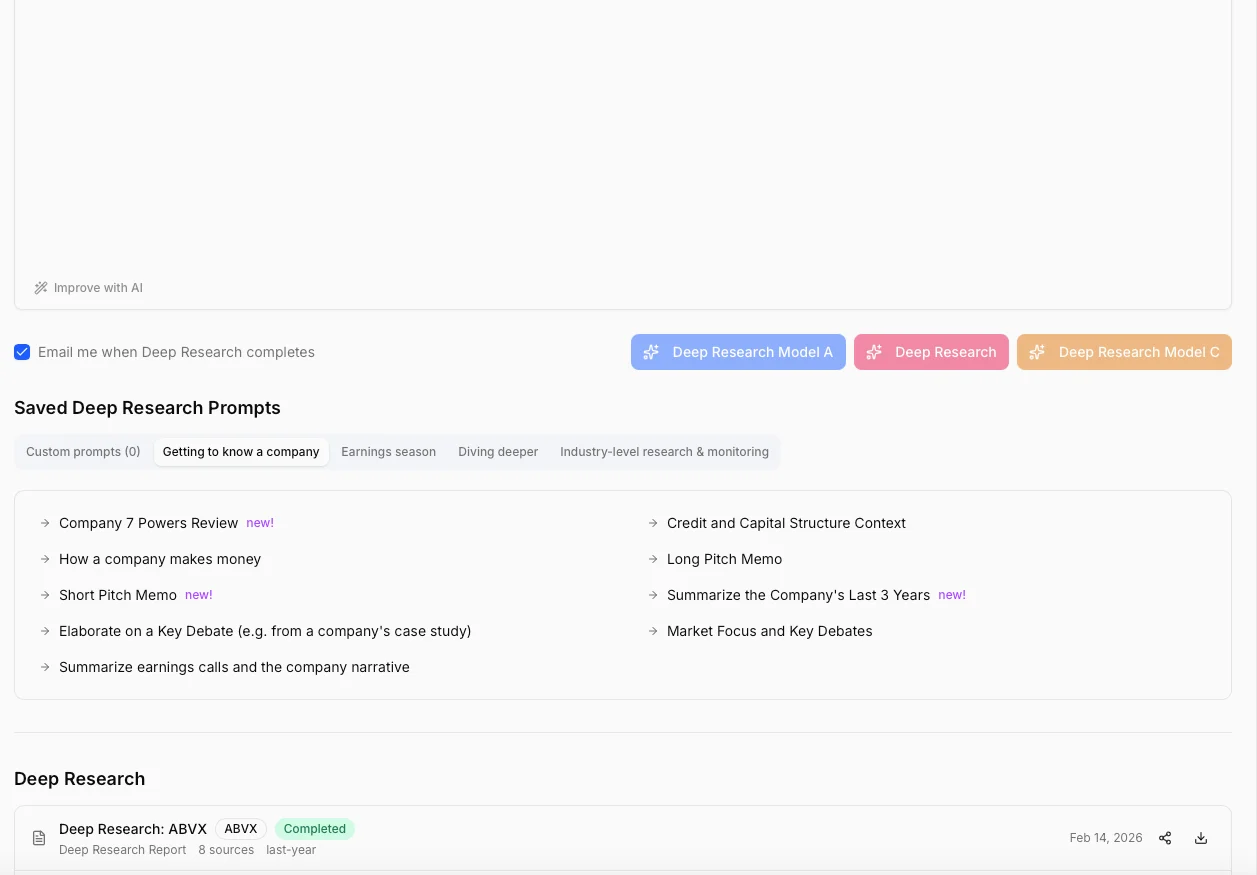This screenshot has height=875, width=1257.
Task: Click the Deep Research: ABVX report title
Action: pos(133,829)
